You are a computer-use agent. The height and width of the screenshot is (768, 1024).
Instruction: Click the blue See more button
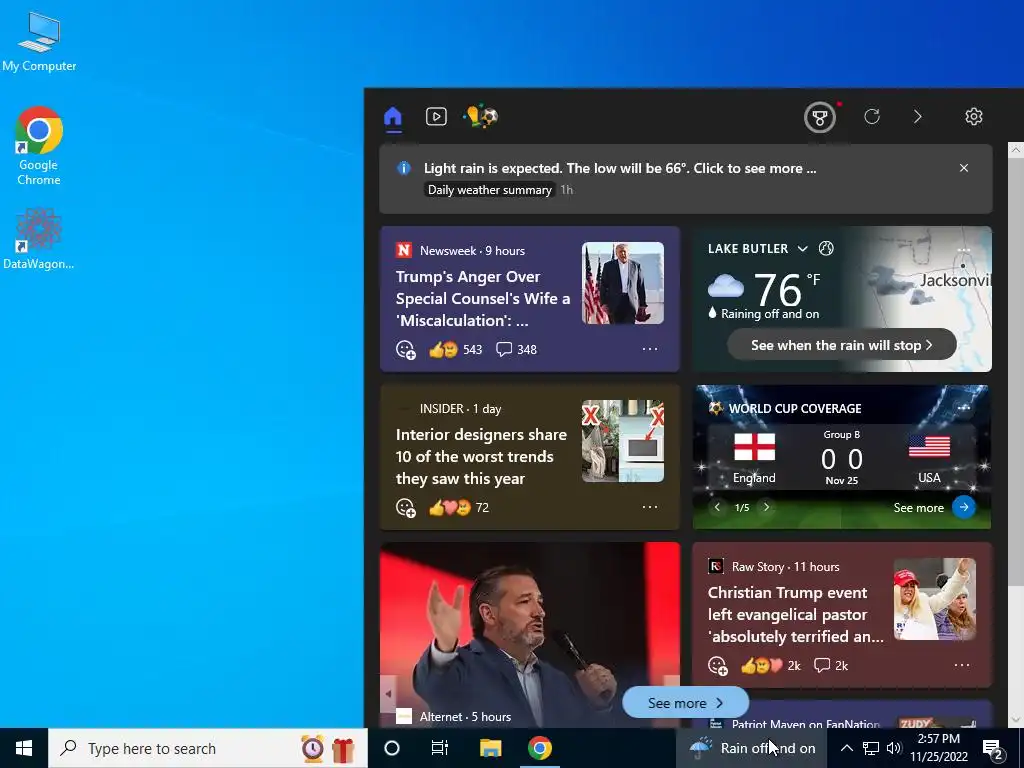[685, 703]
